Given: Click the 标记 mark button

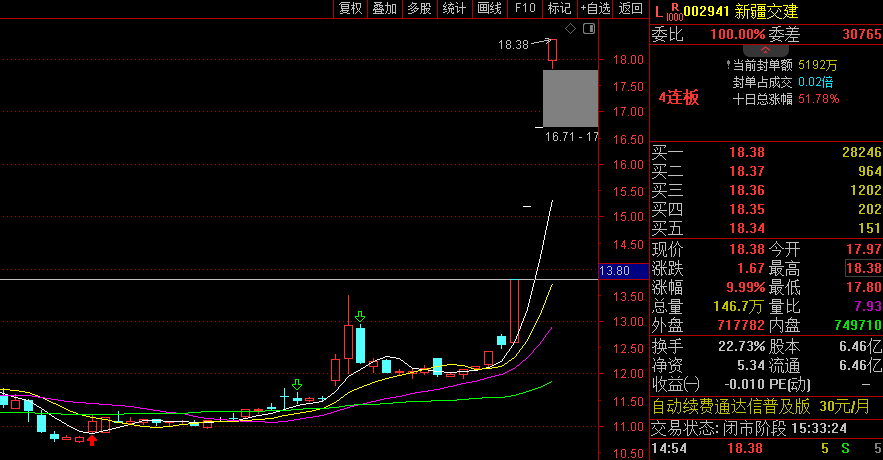Looking at the screenshot, I should (x=559, y=8).
